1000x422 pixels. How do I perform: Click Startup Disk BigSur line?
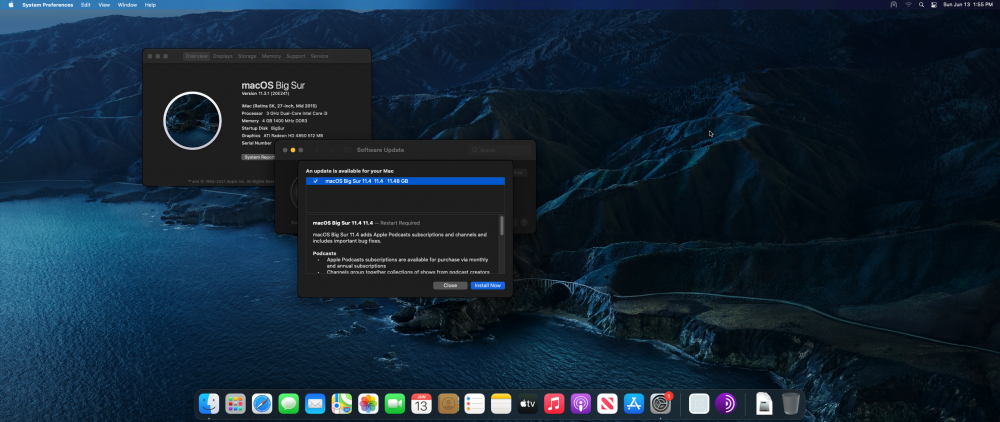tap(263, 128)
